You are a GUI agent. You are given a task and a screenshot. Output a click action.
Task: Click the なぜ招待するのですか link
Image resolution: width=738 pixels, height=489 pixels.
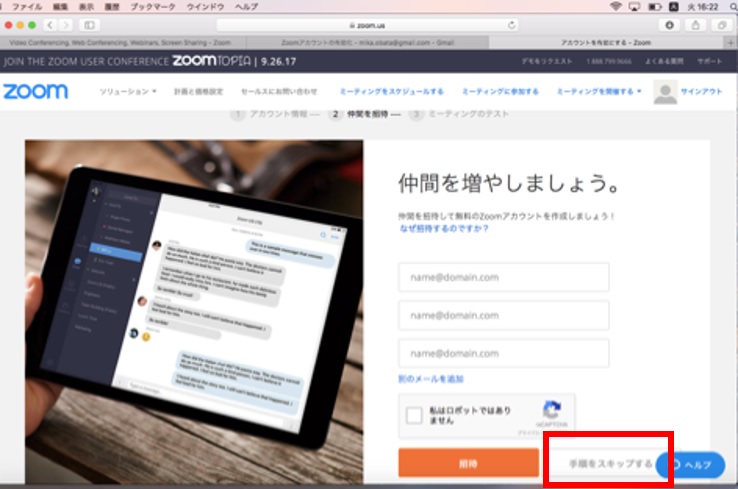tap(444, 228)
